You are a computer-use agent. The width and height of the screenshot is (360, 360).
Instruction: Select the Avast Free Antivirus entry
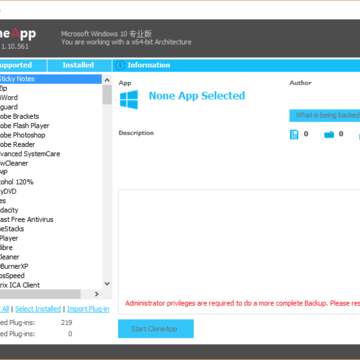[51, 219]
